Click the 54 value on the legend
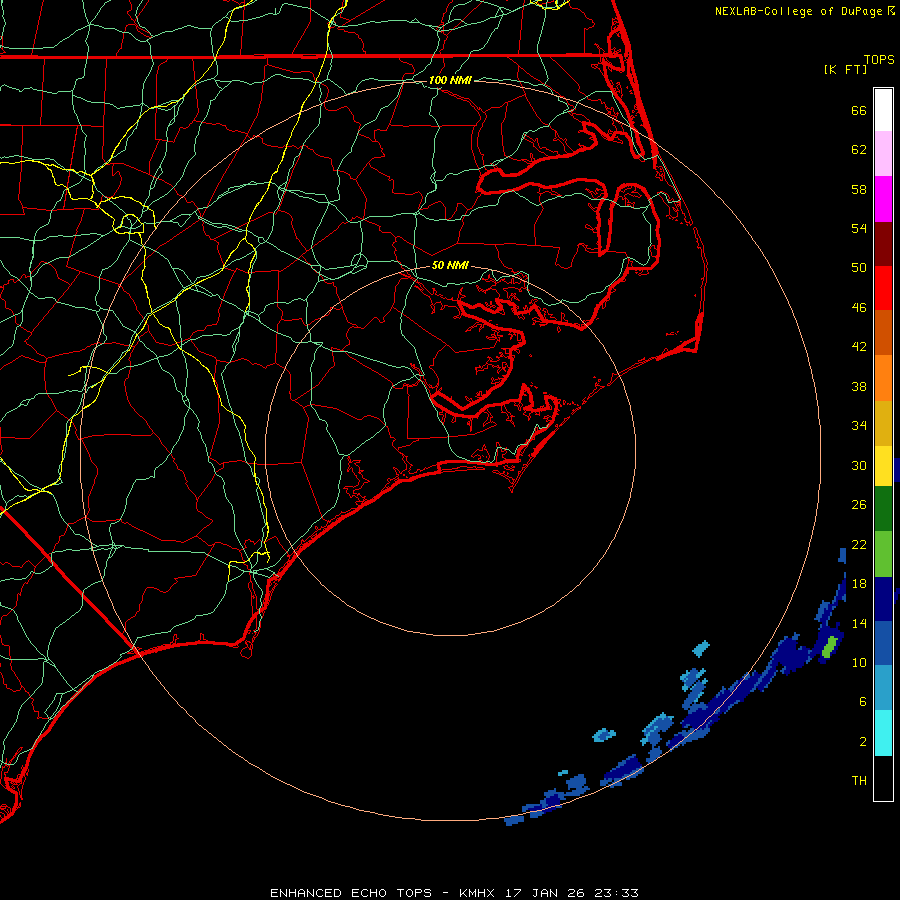The width and height of the screenshot is (900, 900). point(859,228)
